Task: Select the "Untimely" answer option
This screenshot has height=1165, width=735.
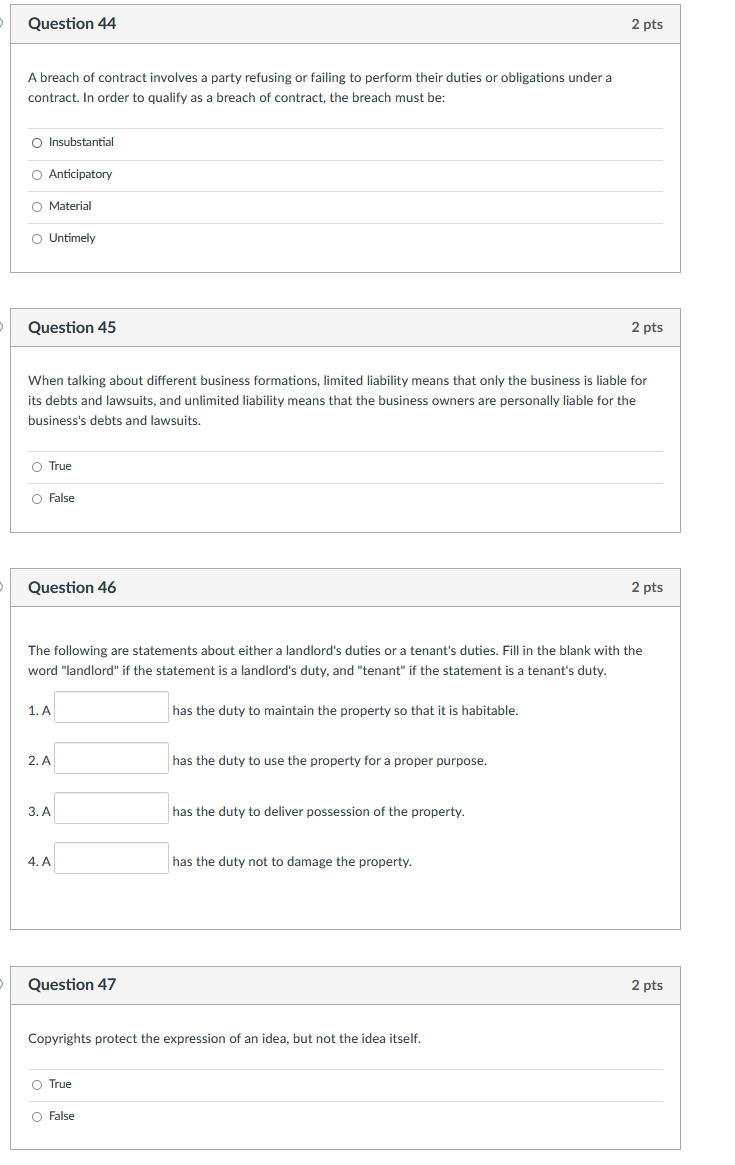Action: (x=36, y=238)
